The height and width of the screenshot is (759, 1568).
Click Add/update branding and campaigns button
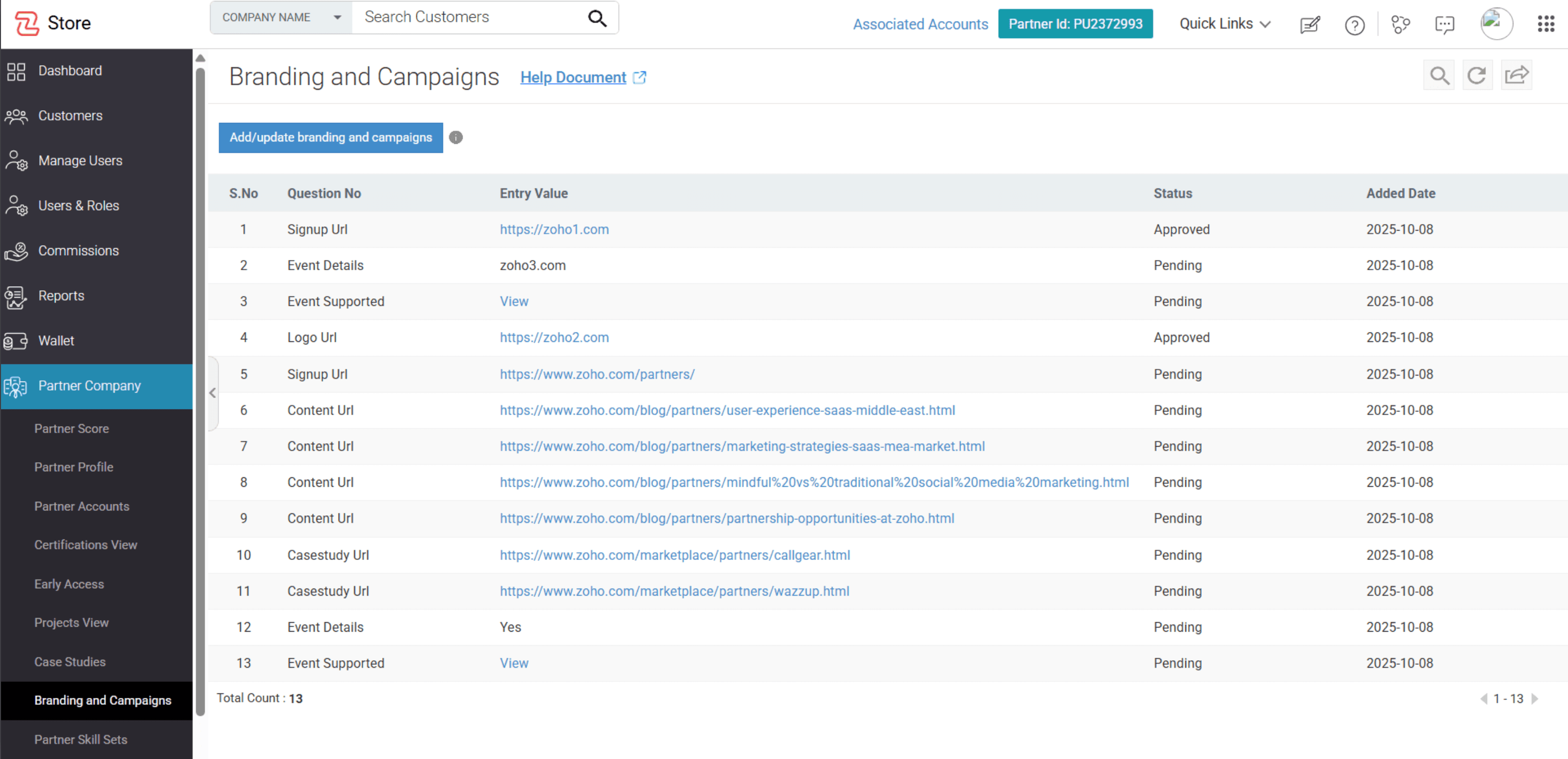[331, 137]
